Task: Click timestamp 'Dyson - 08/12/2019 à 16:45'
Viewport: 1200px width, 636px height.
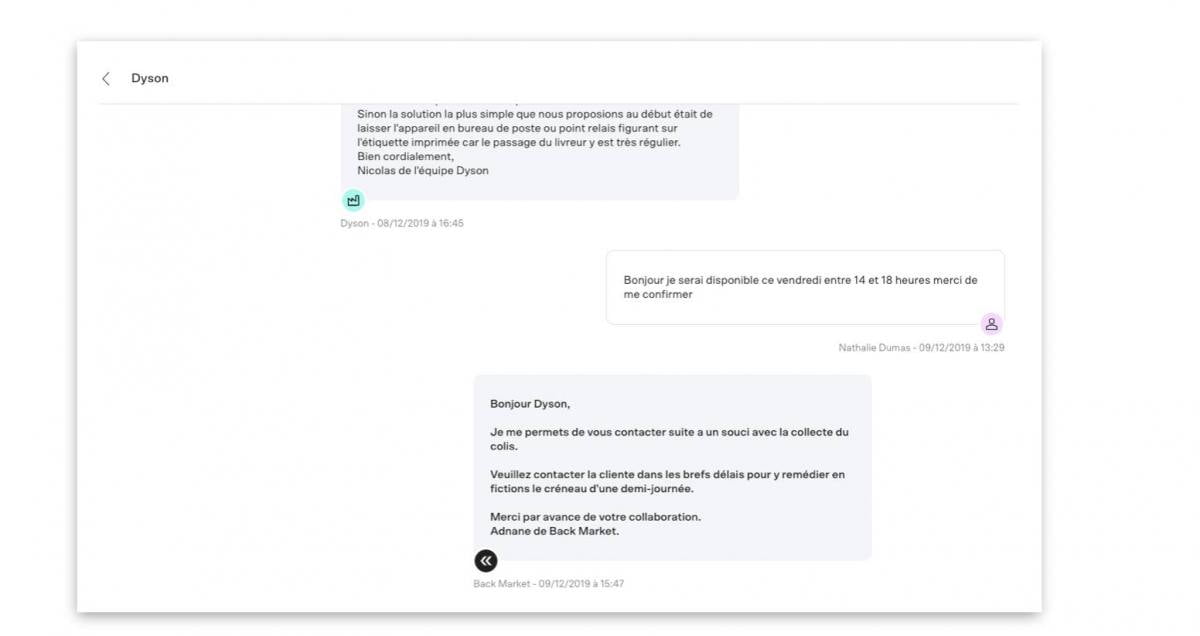Action: pos(402,223)
